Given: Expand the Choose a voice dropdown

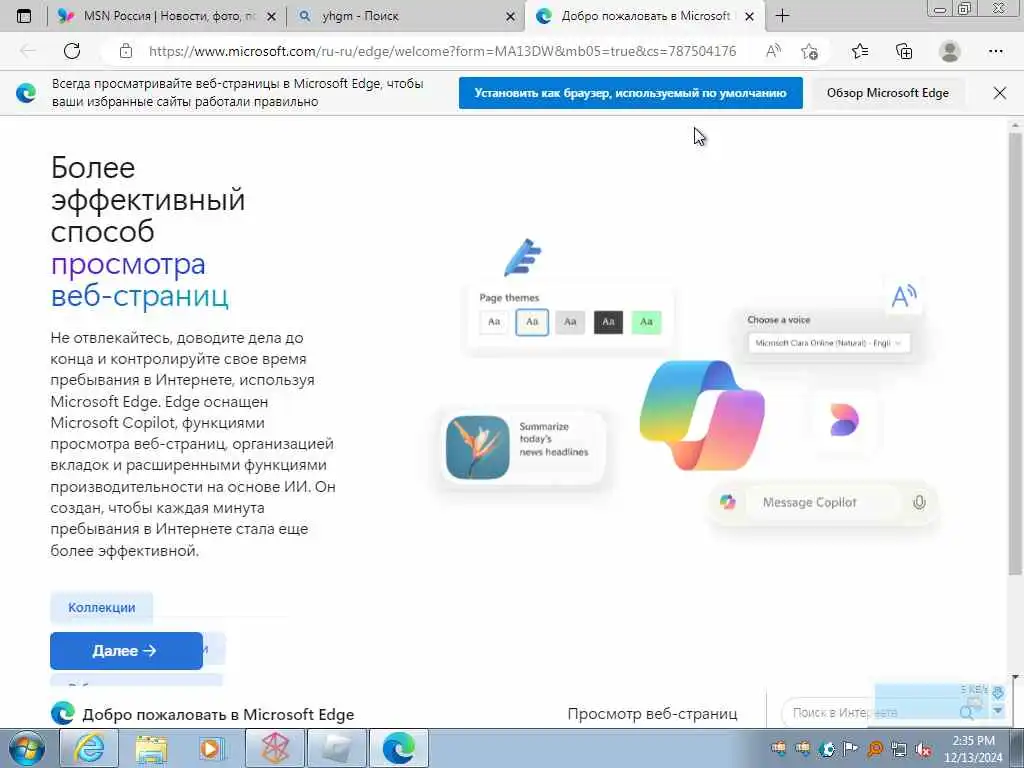Looking at the screenshot, I should pyautogui.click(x=828, y=343).
